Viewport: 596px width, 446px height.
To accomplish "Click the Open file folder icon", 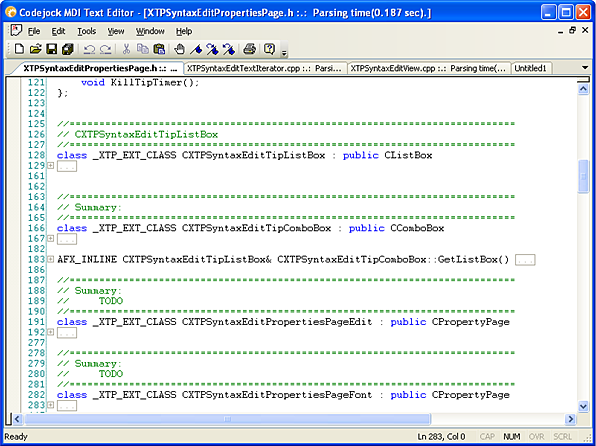I will [35, 49].
